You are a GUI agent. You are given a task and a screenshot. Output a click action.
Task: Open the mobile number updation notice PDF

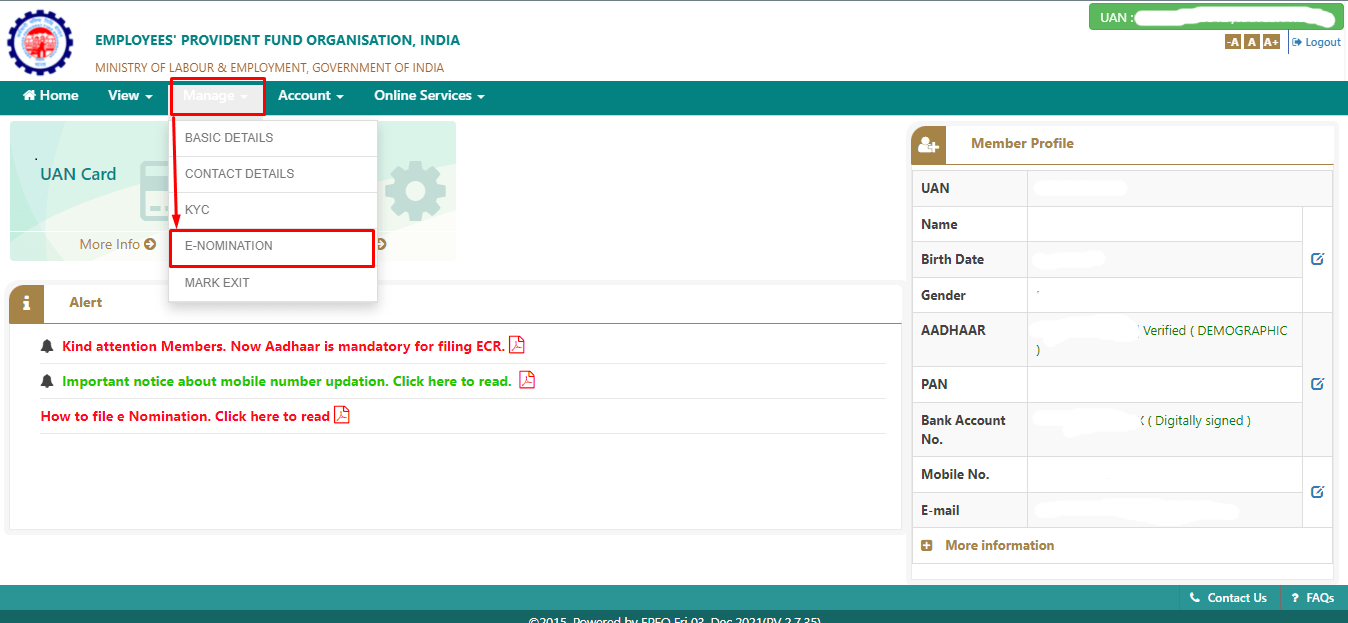pyautogui.click(x=528, y=380)
